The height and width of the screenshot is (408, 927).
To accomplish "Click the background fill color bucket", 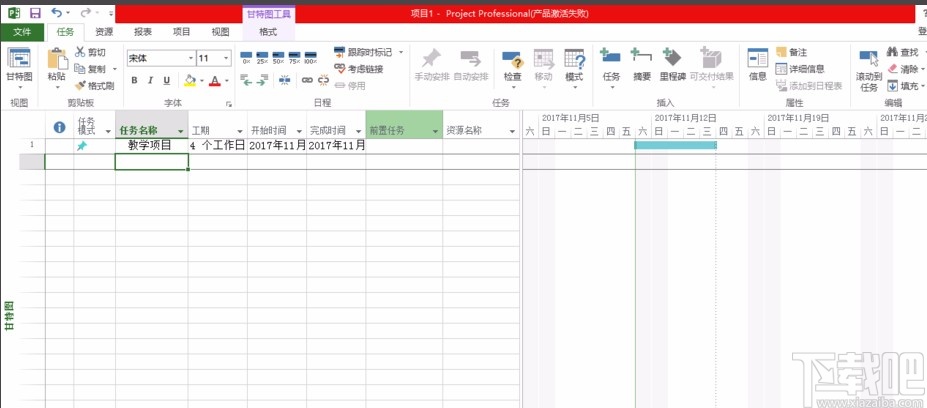I will click(x=189, y=80).
